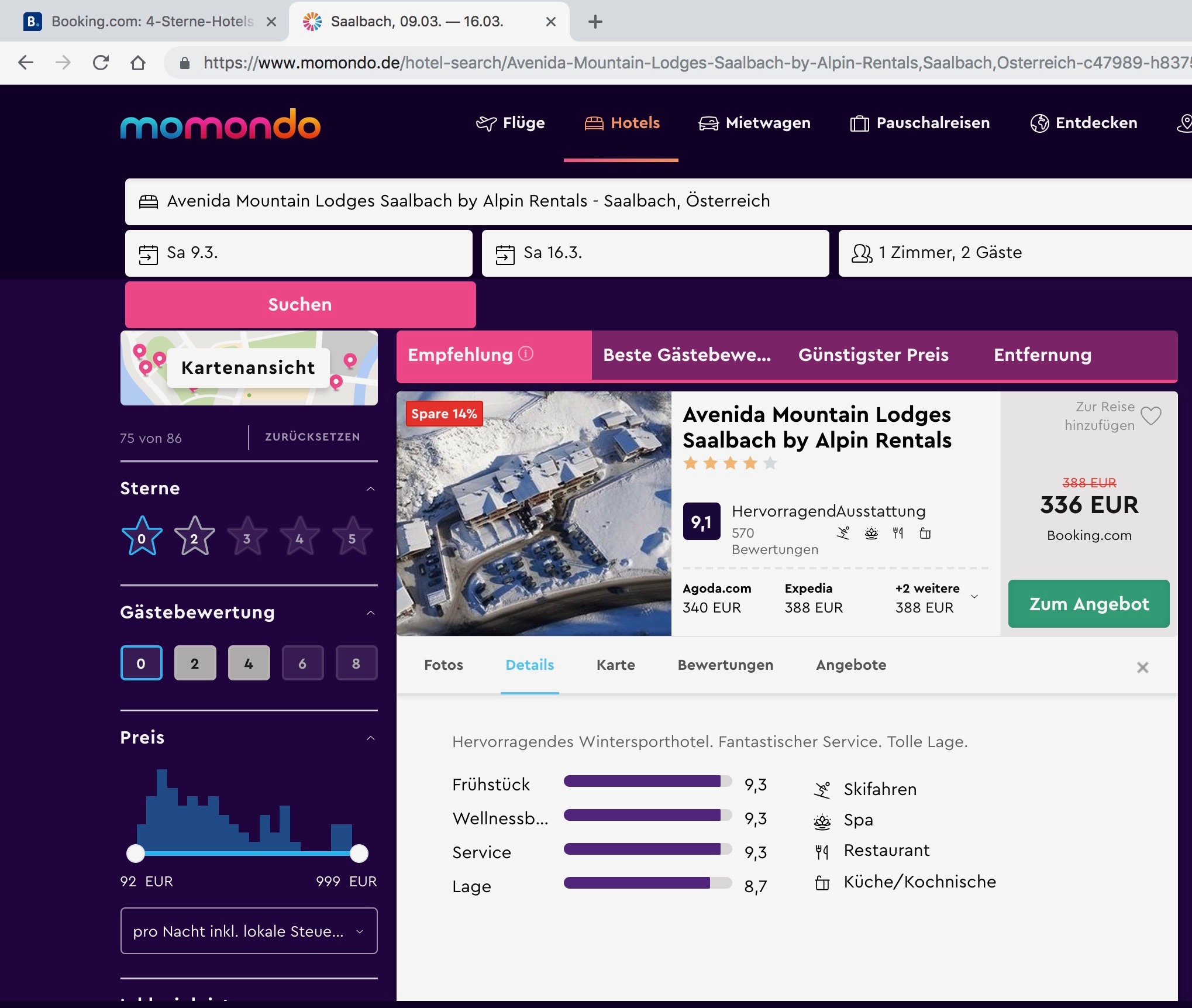Open the Pauschalreisen section
Screen dimensions: 1192x1008
click(920, 123)
